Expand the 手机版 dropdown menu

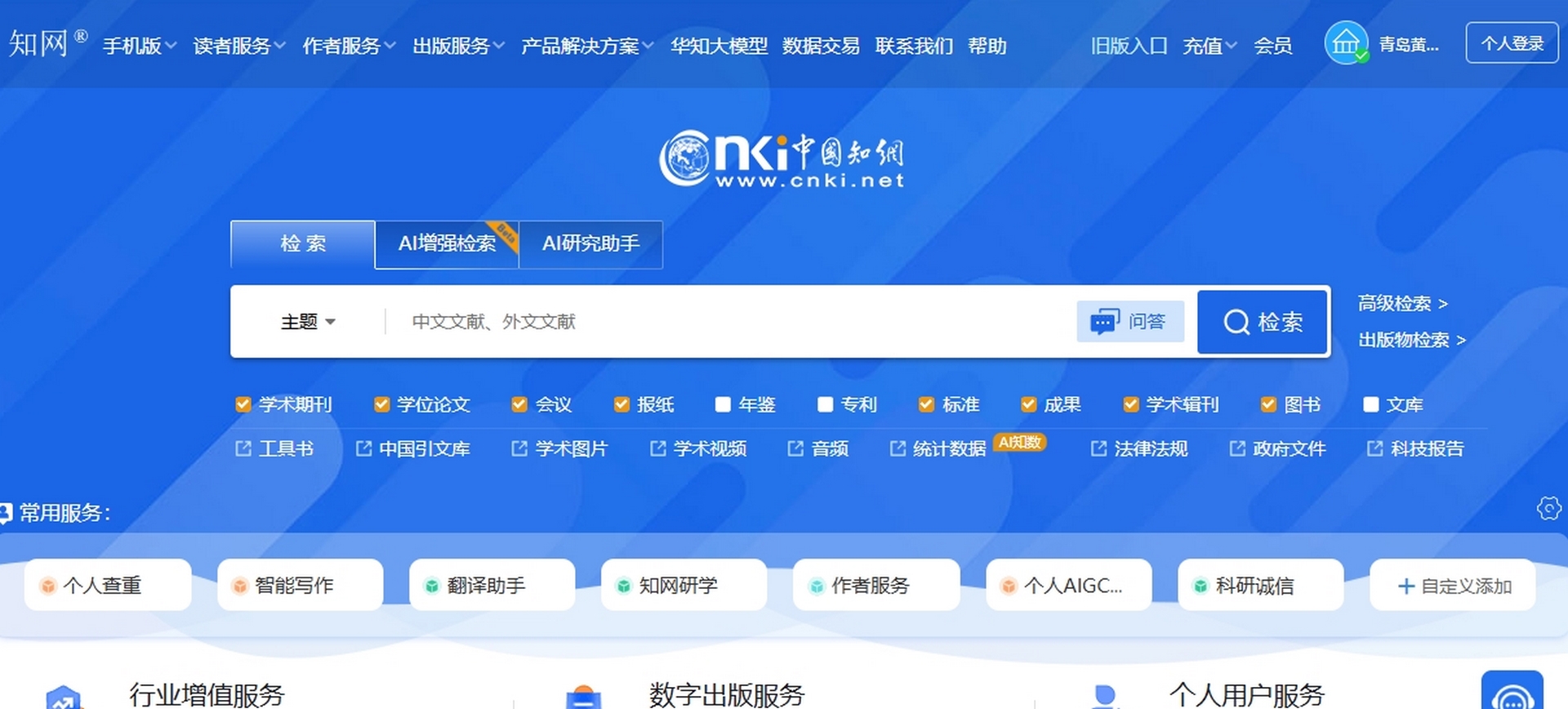pyautogui.click(x=140, y=46)
